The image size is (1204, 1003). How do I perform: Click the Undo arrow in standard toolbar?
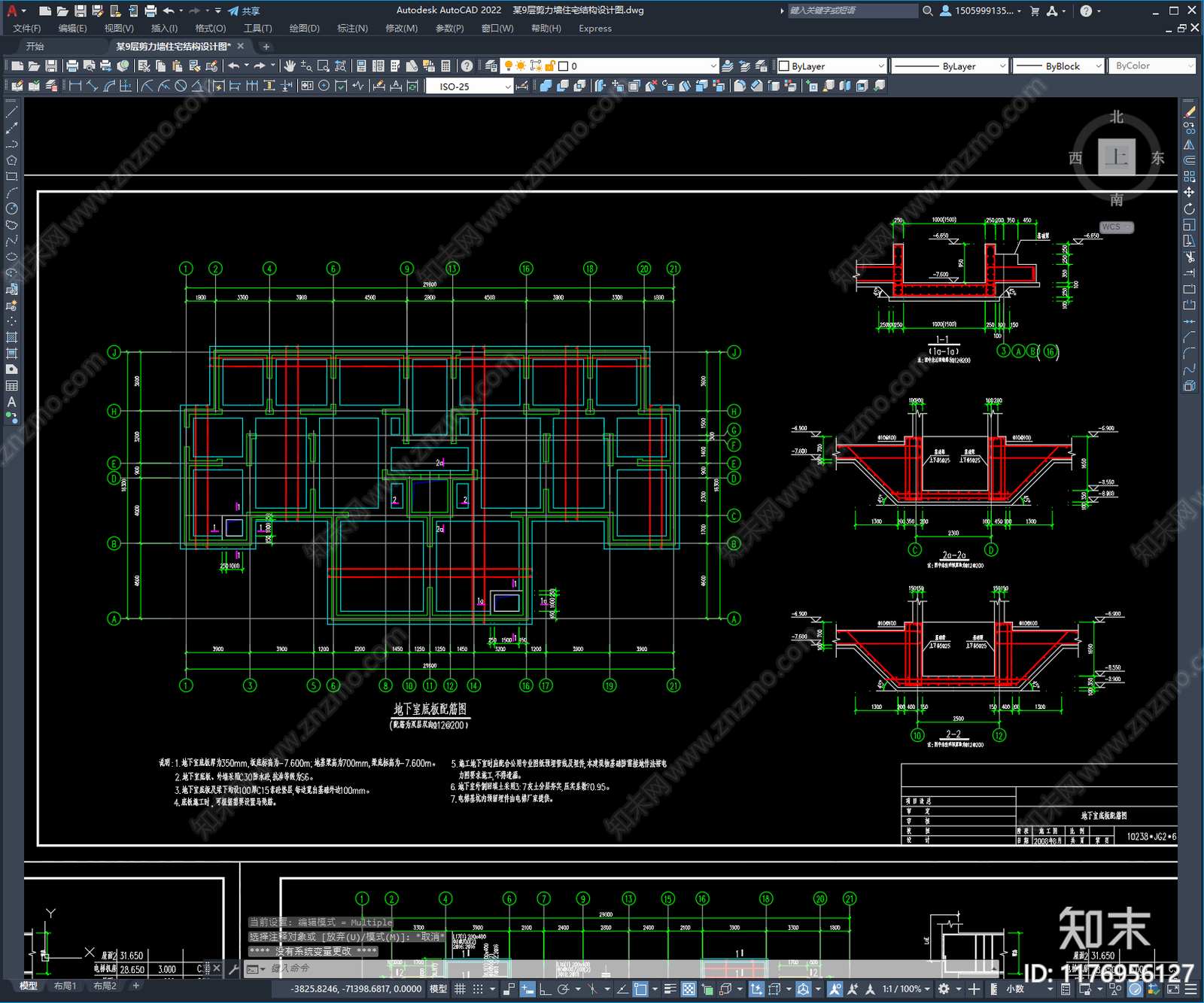click(234, 66)
